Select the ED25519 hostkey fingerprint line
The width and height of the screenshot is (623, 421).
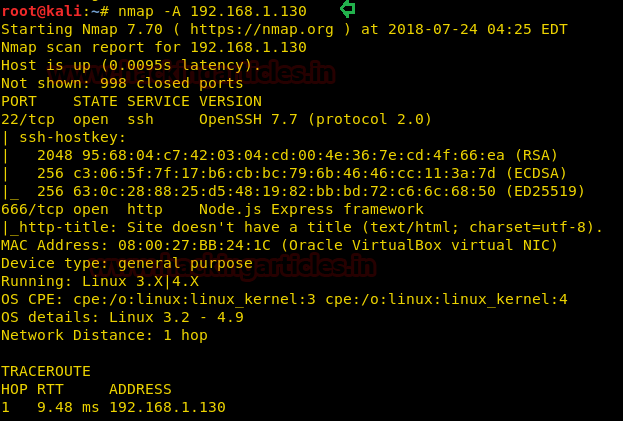pos(311,191)
